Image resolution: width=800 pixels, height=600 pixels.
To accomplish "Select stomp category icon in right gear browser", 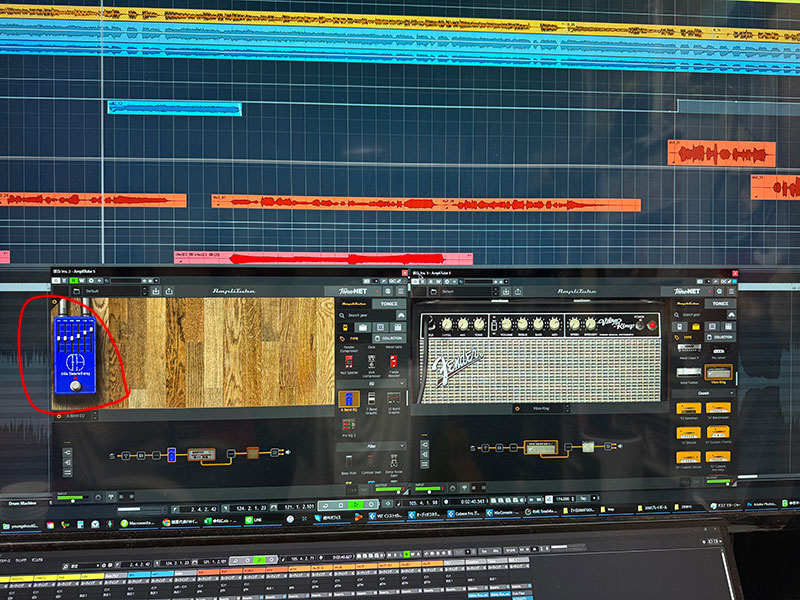I will tap(679, 326).
